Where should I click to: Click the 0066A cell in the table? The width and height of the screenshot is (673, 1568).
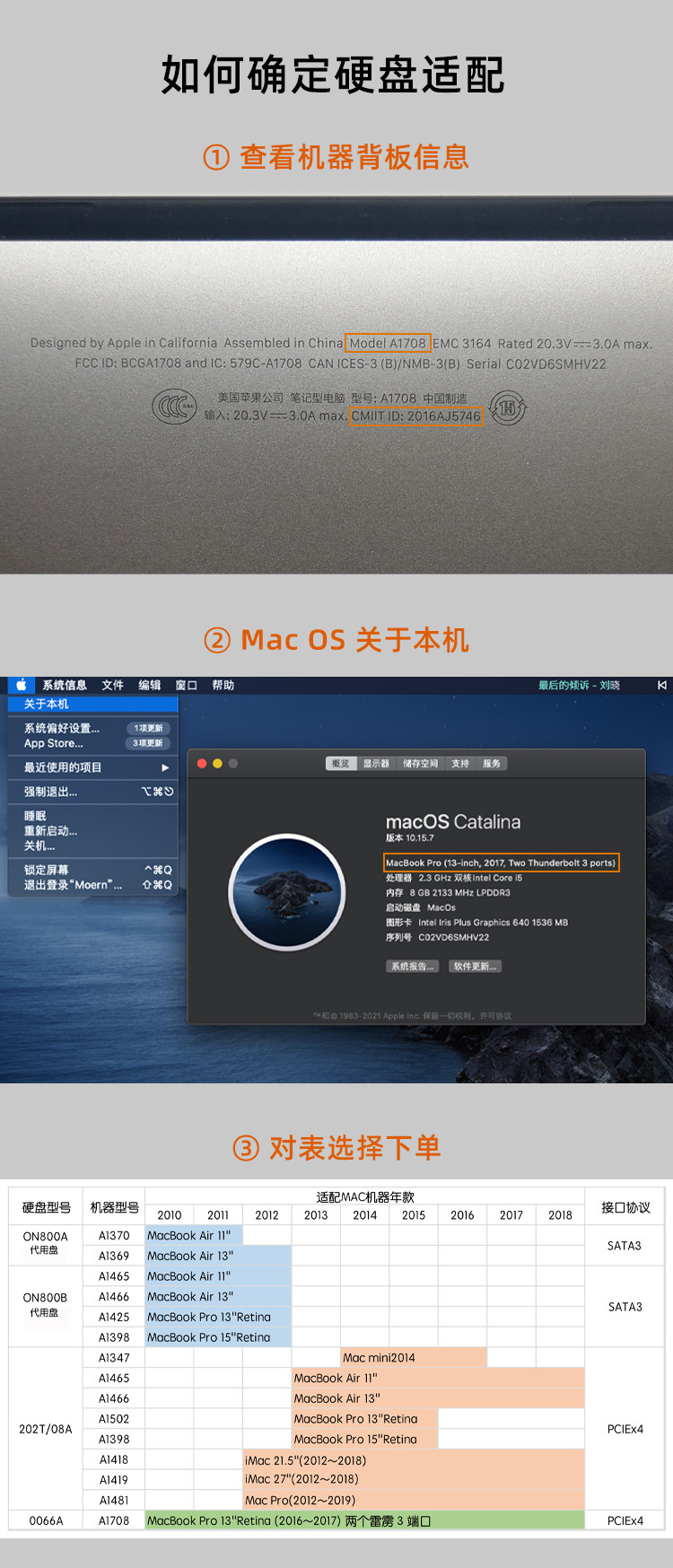pyautogui.click(x=45, y=1520)
